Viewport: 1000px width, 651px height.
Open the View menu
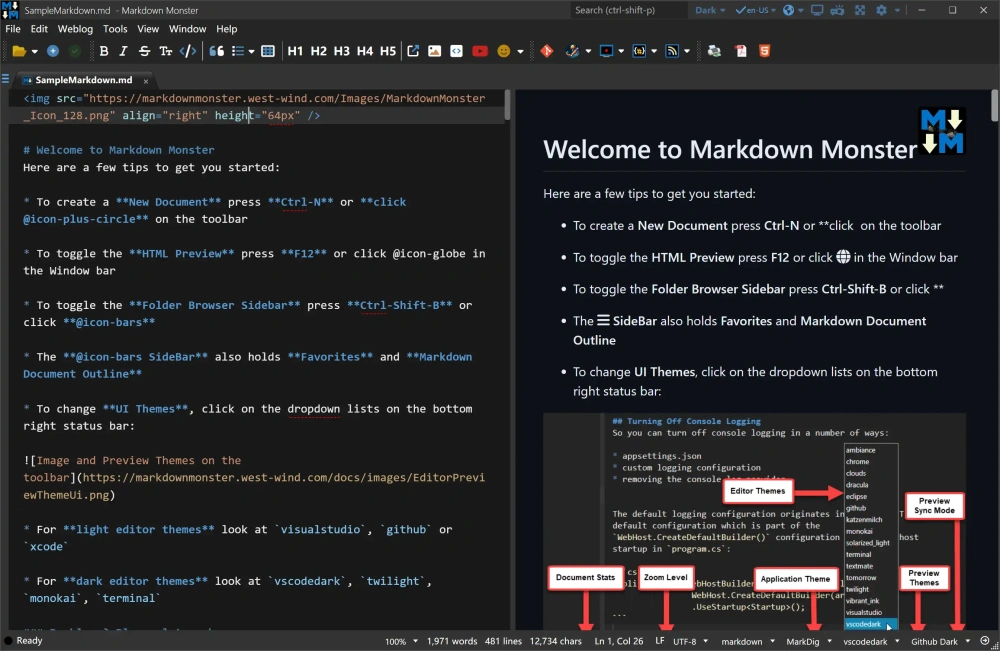point(148,29)
